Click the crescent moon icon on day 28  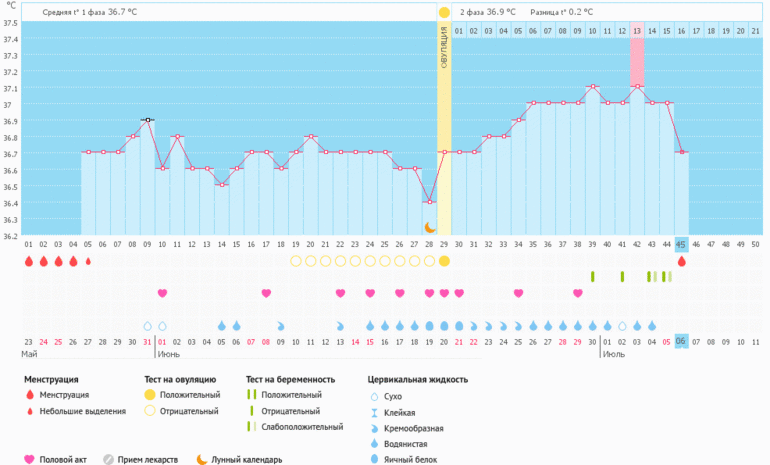pyautogui.click(x=429, y=228)
